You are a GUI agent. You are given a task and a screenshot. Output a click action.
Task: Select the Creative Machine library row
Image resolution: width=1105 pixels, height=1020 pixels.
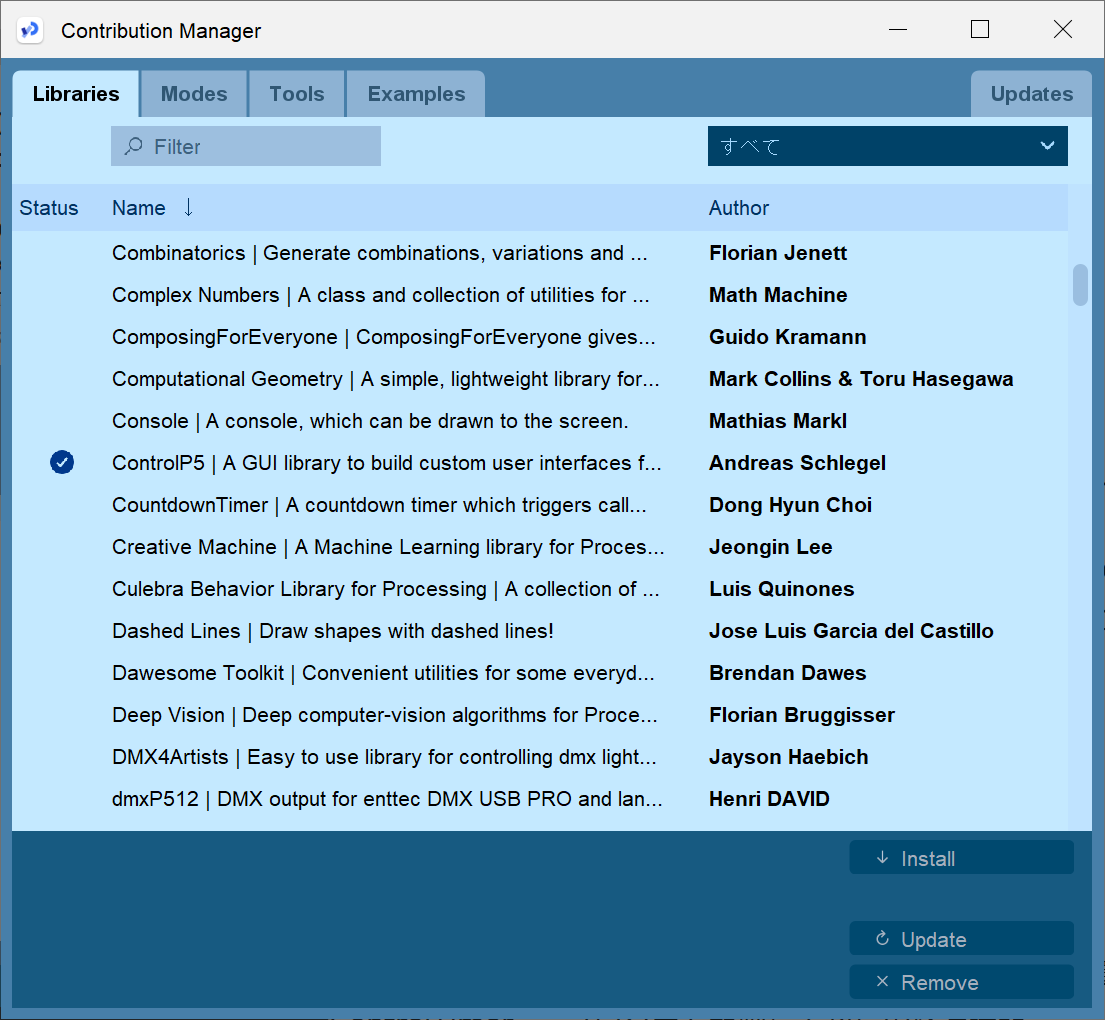pos(540,547)
